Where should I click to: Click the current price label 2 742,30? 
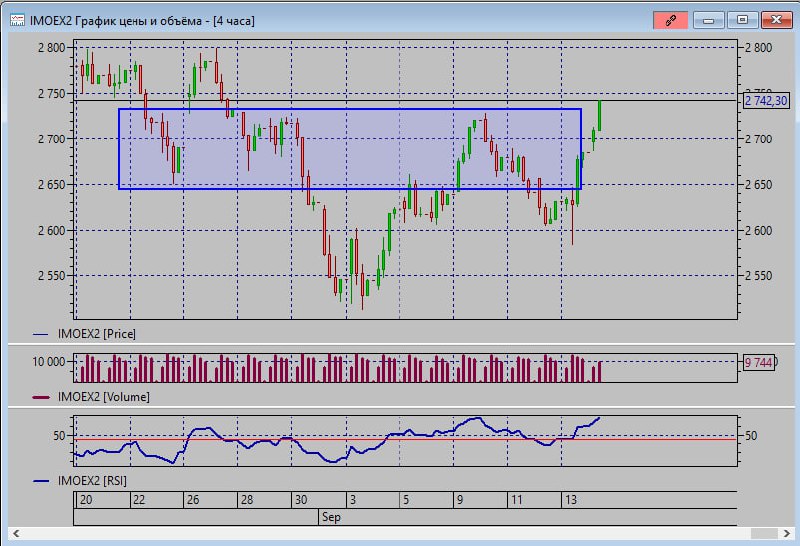point(766,101)
